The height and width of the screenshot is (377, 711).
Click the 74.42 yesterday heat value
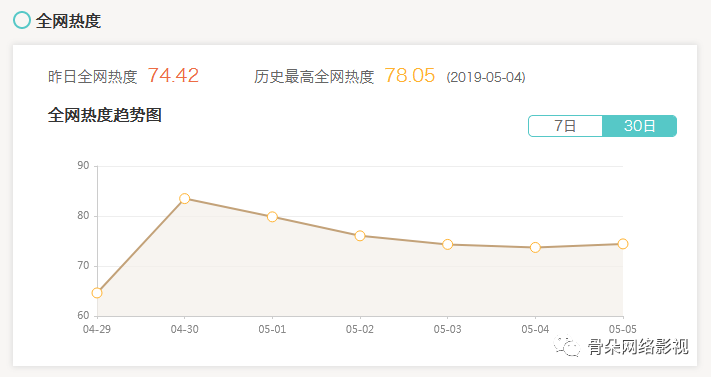click(173, 75)
